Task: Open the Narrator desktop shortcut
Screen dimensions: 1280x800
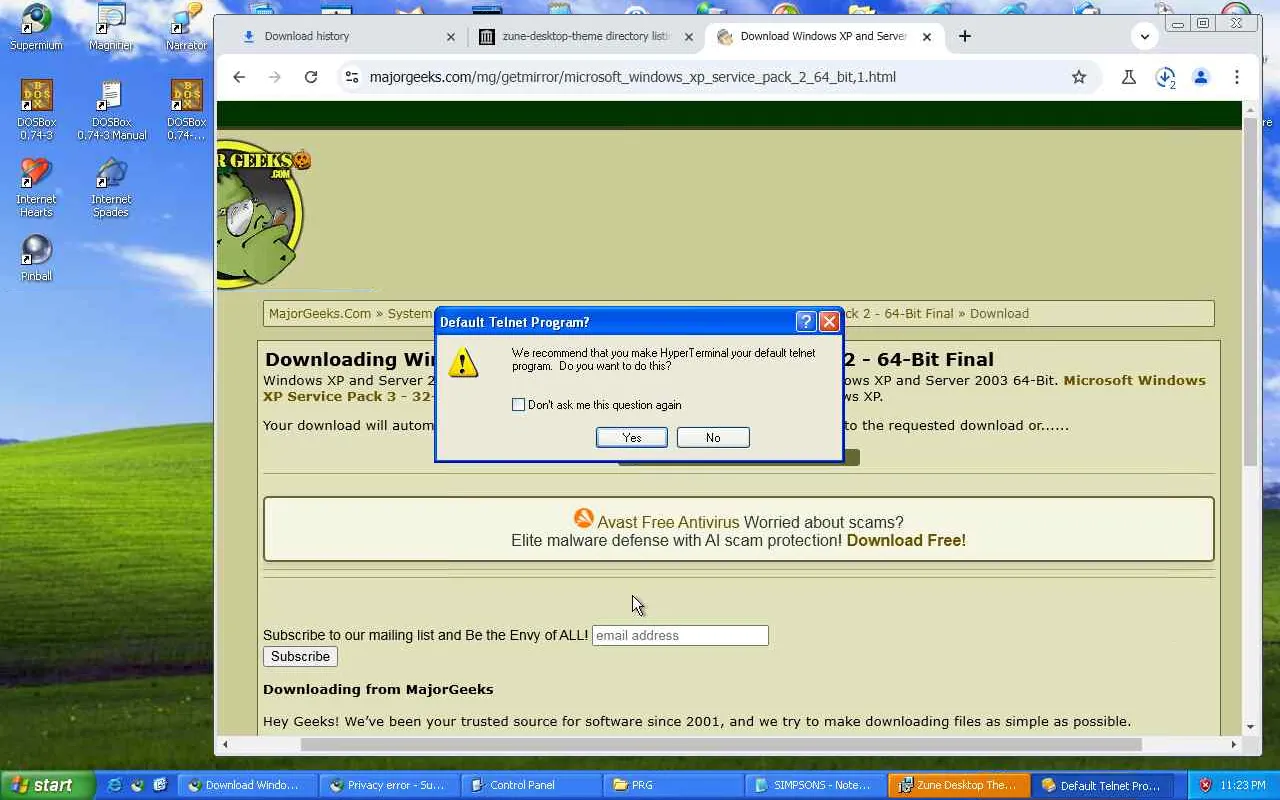Action: click(x=186, y=27)
